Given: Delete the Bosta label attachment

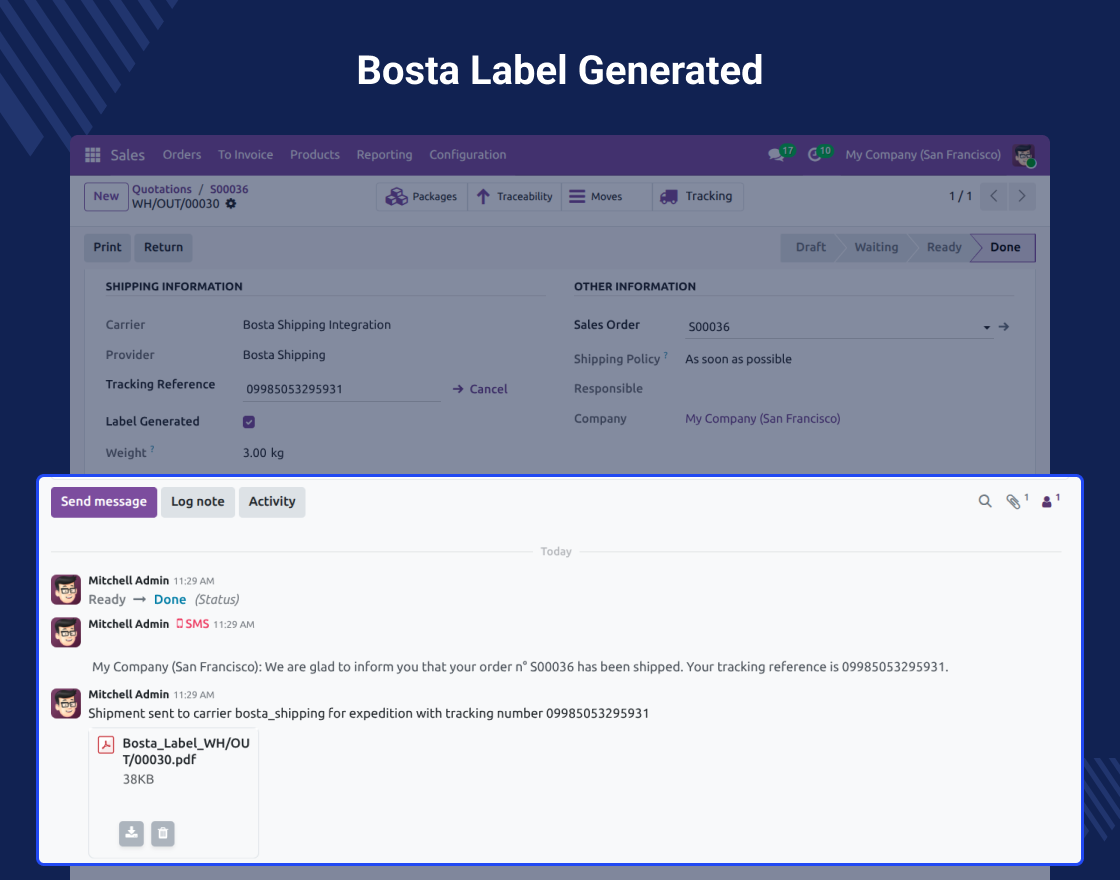Looking at the screenshot, I should click(x=163, y=834).
